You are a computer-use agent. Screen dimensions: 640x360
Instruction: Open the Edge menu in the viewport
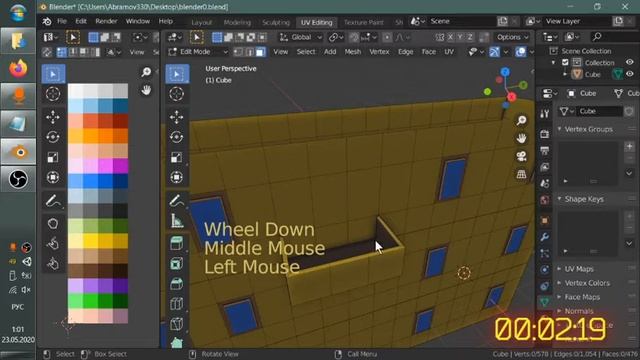[x=405, y=52]
